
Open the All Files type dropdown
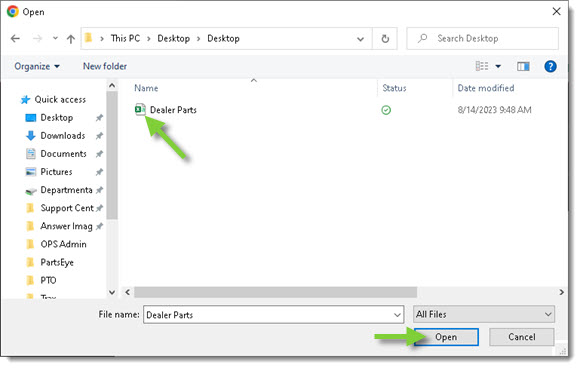pyautogui.click(x=484, y=315)
